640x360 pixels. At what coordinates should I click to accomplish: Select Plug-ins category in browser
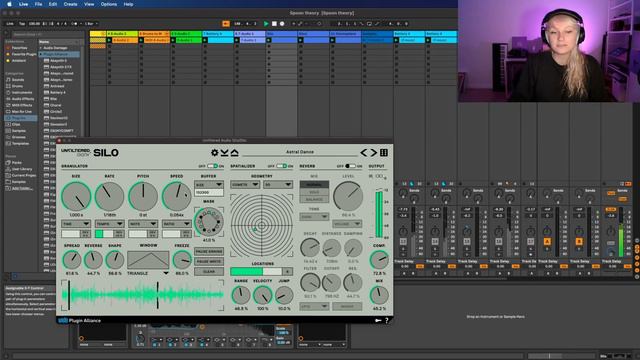pyautogui.click(x=20, y=118)
